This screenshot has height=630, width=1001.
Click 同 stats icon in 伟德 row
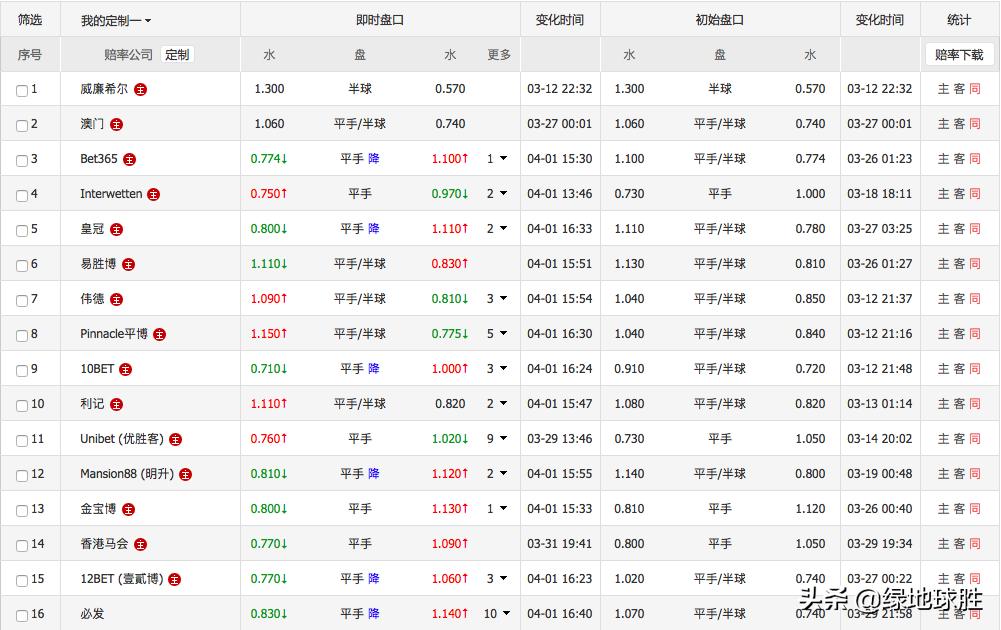tap(975, 299)
